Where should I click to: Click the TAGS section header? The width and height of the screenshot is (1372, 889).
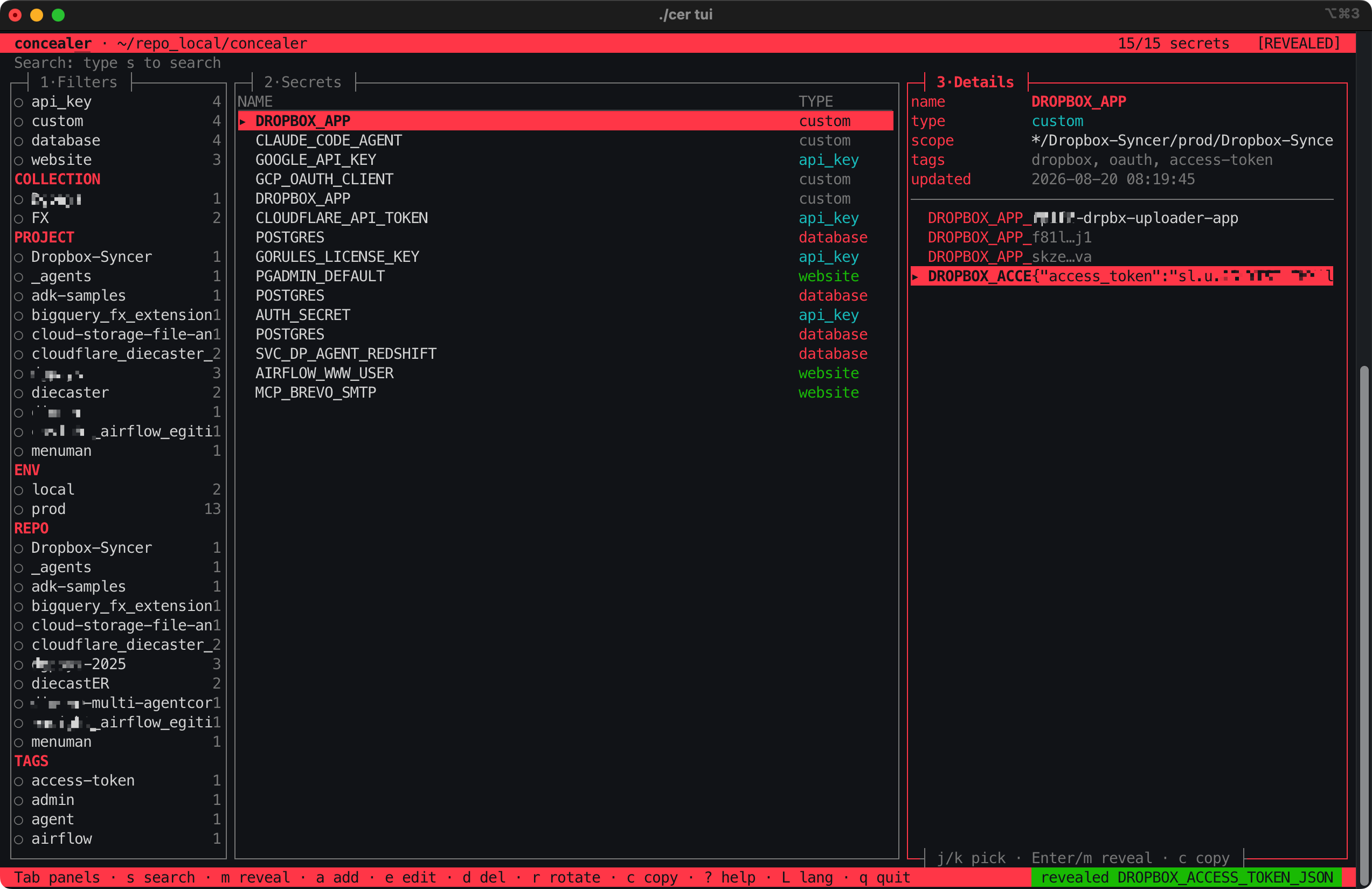point(31,762)
